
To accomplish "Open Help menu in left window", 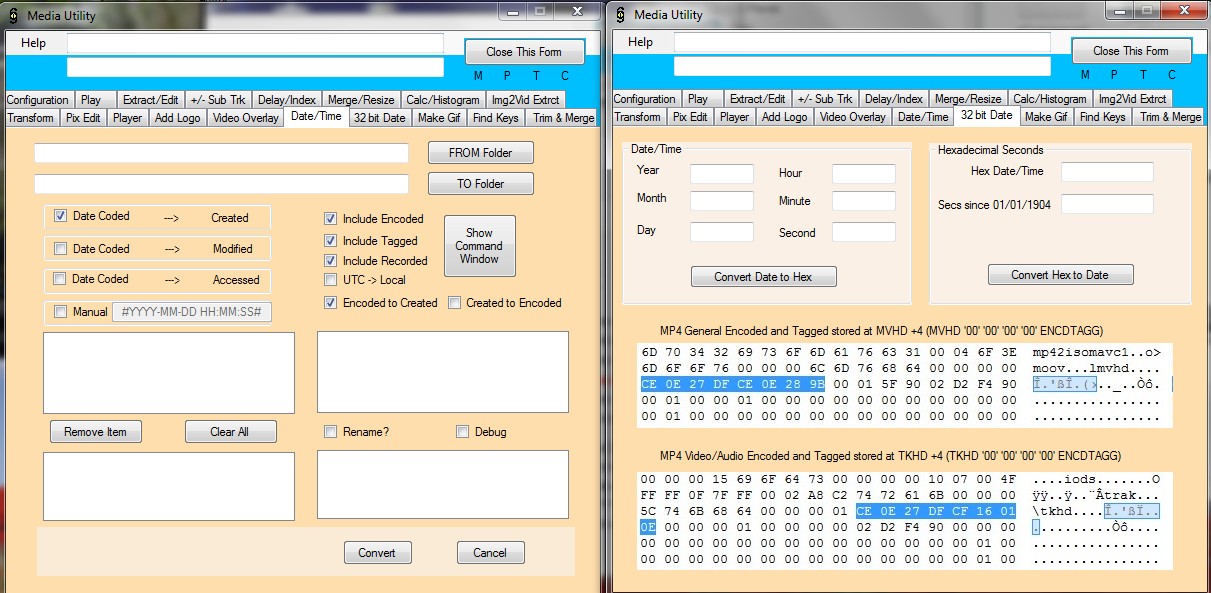I will click(x=34, y=43).
